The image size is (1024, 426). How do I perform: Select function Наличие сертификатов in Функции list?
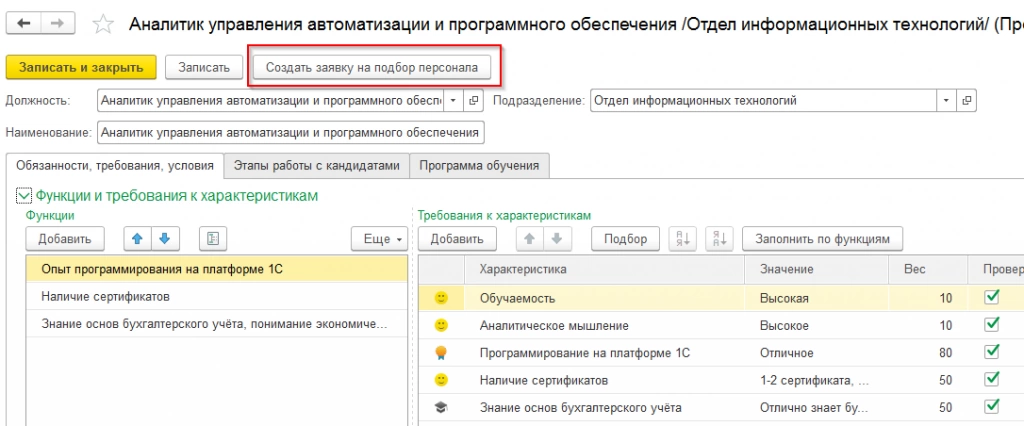[217, 296]
